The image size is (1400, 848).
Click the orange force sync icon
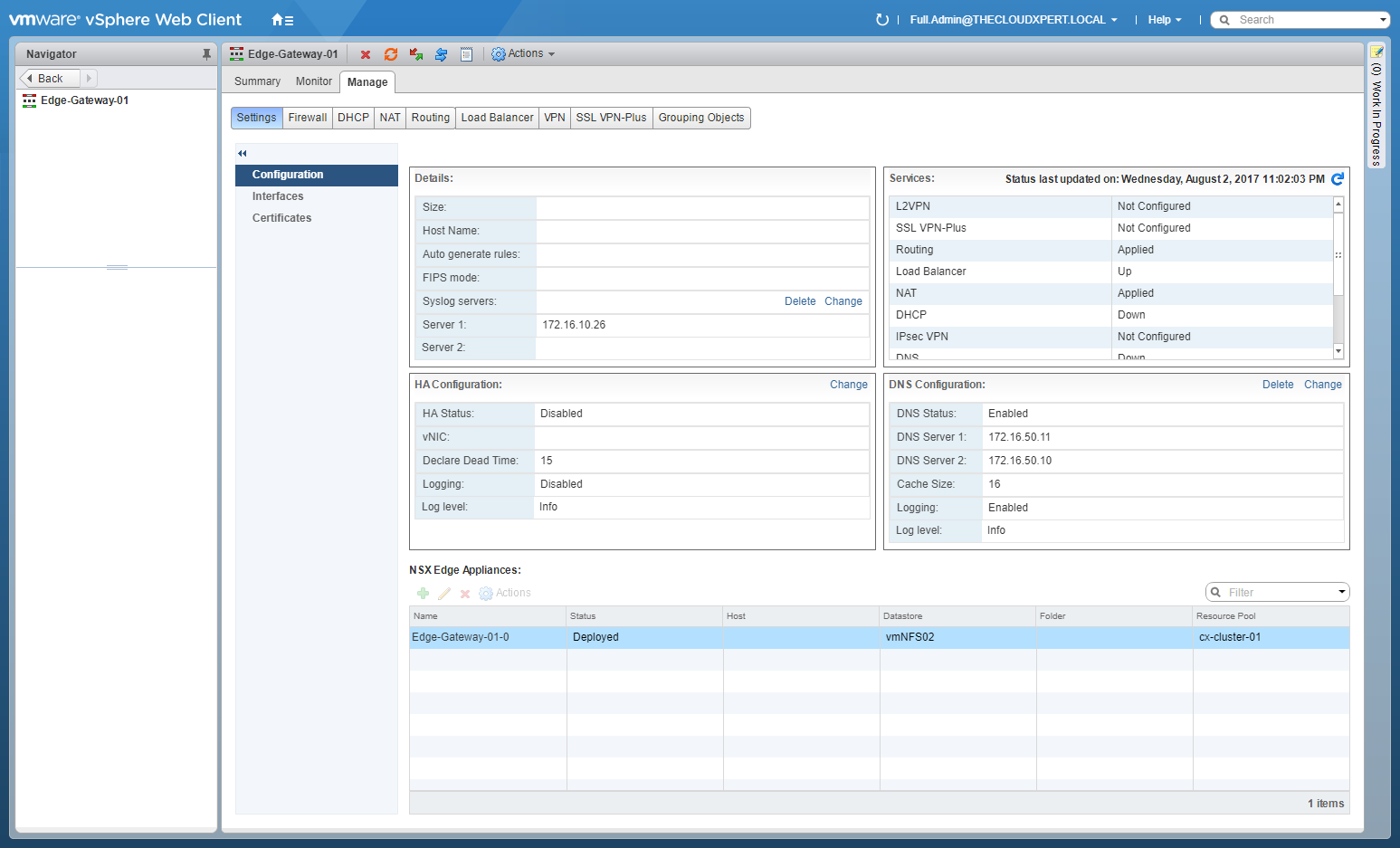(x=391, y=54)
